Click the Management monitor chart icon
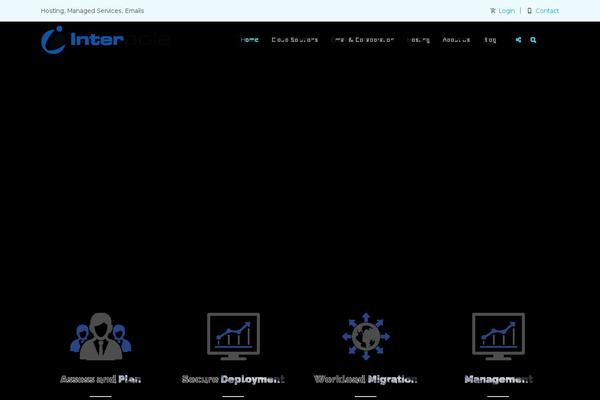 (498, 336)
